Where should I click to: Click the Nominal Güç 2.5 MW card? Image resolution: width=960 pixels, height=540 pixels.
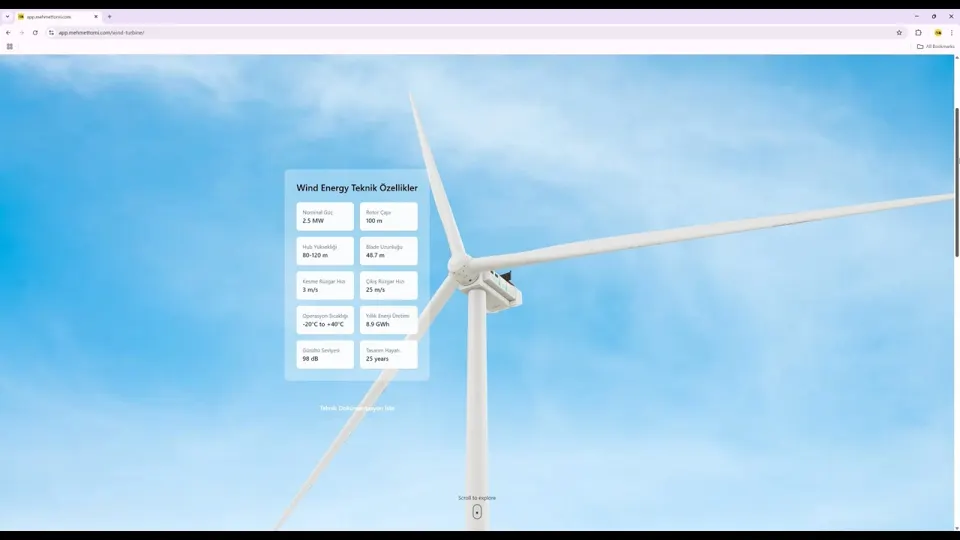click(x=325, y=217)
